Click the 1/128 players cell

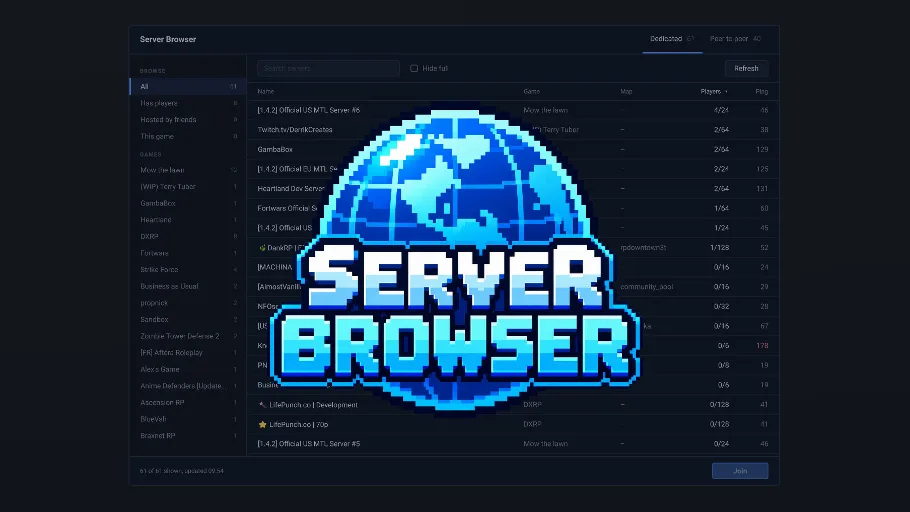[x=720, y=248]
